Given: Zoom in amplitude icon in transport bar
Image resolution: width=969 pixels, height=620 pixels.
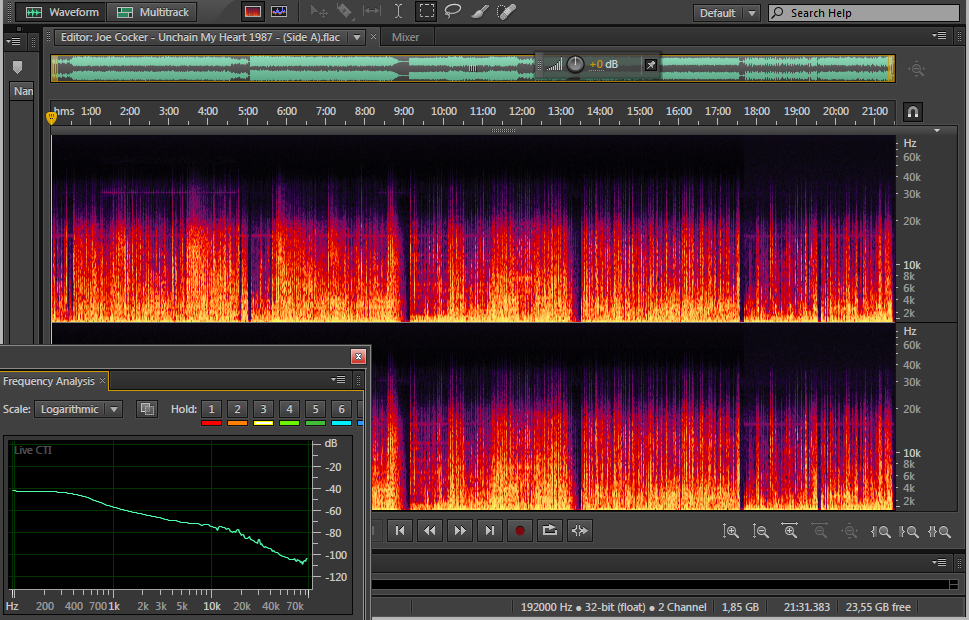Looking at the screenshot, I should (x=730, y=531).
